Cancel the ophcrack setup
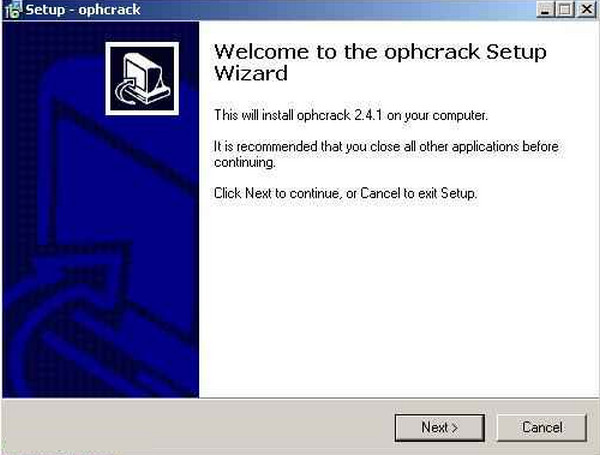Viewport: 600px width, 455px height. (x=542, y=427)
